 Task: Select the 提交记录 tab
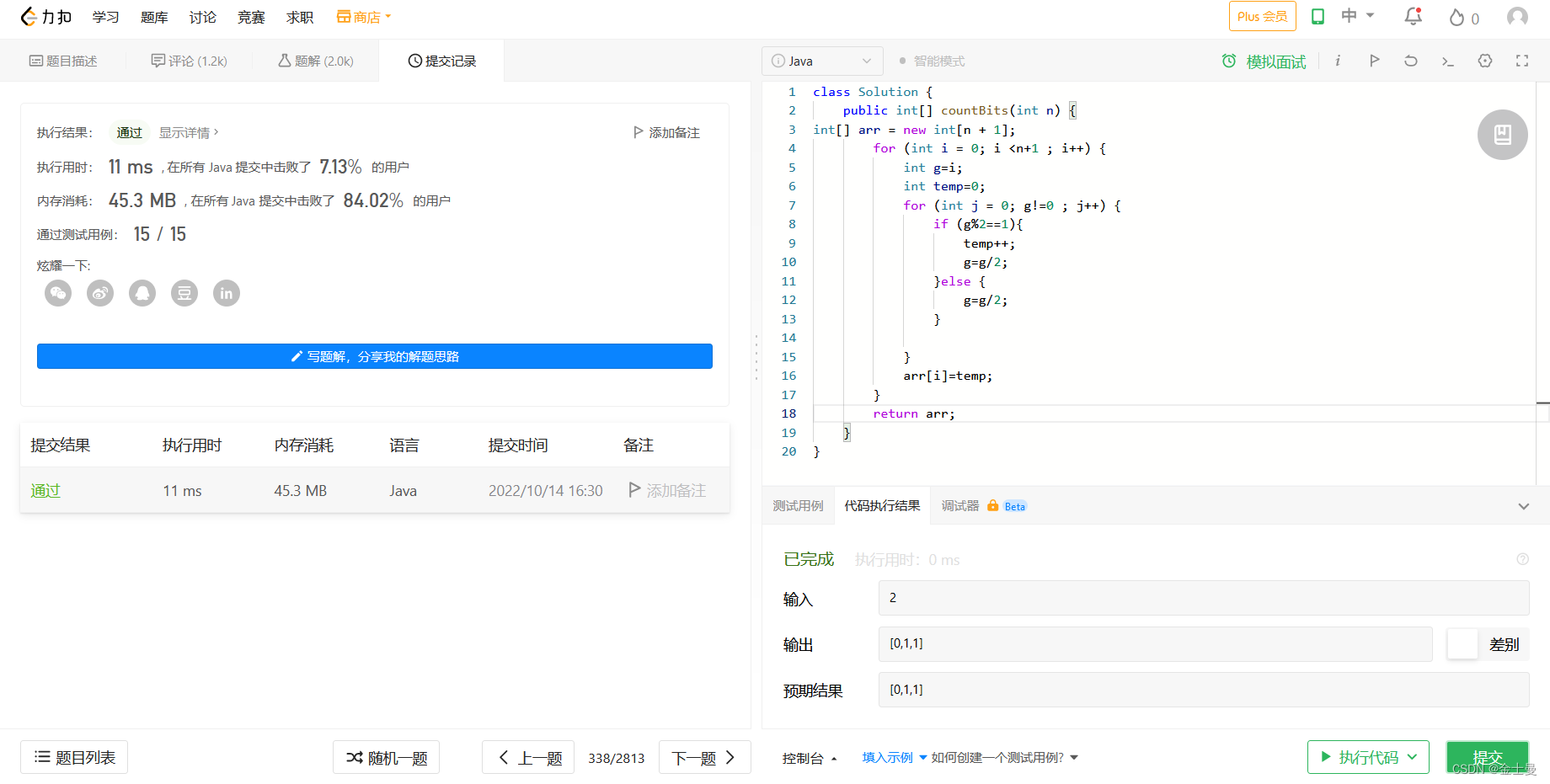point(442,61)
